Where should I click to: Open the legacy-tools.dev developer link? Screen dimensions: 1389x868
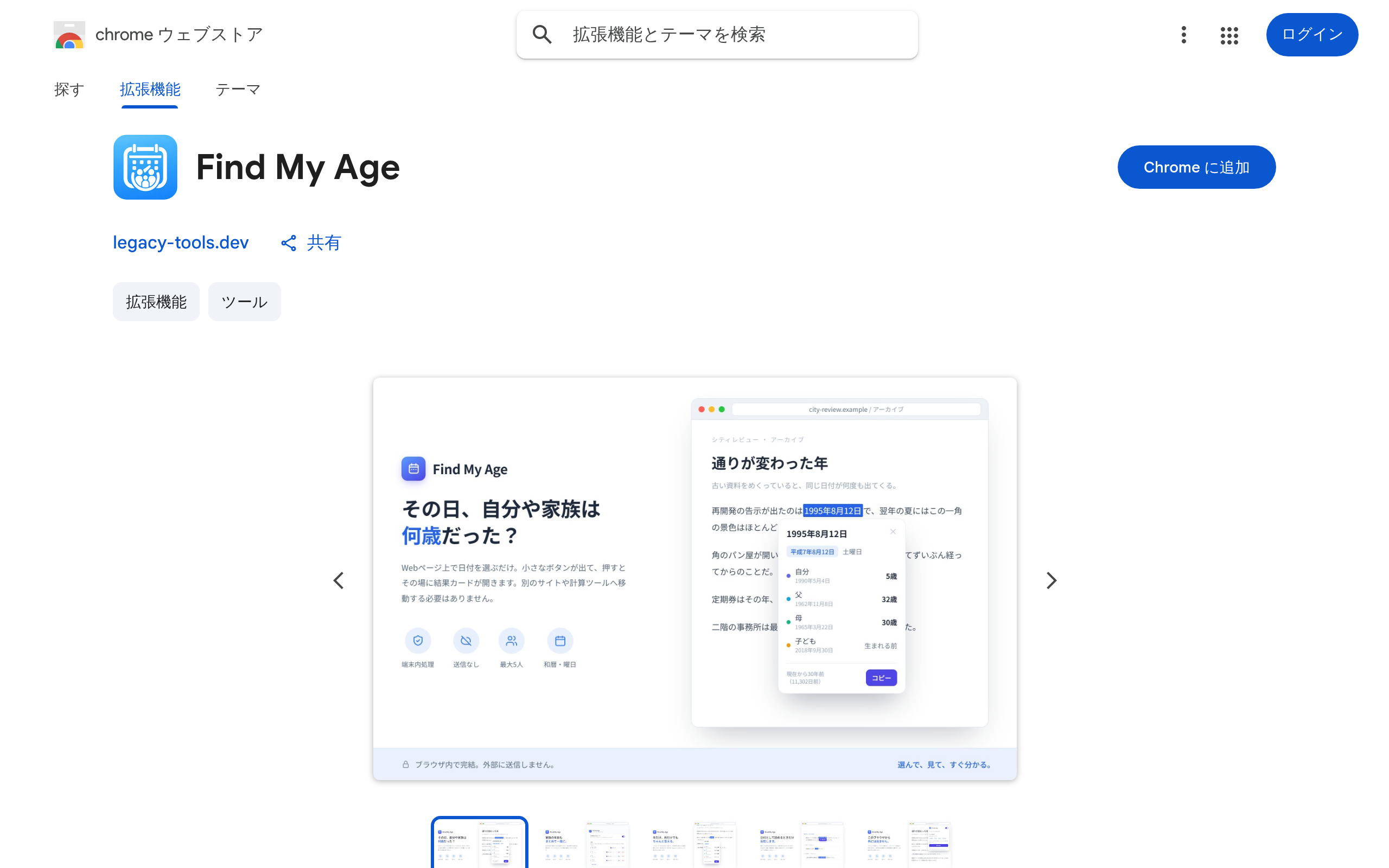tap(181, 243)
